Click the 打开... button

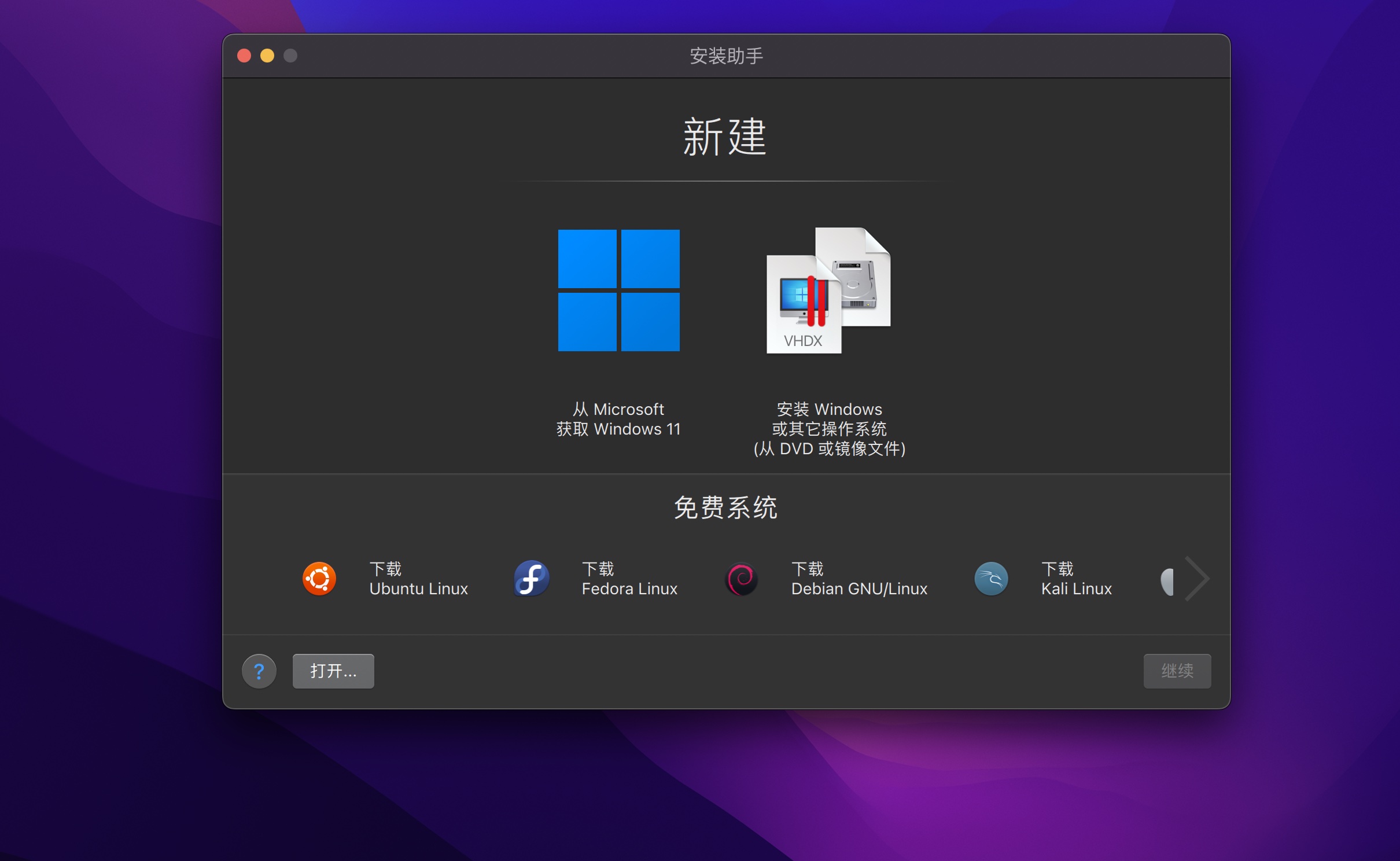333,671
